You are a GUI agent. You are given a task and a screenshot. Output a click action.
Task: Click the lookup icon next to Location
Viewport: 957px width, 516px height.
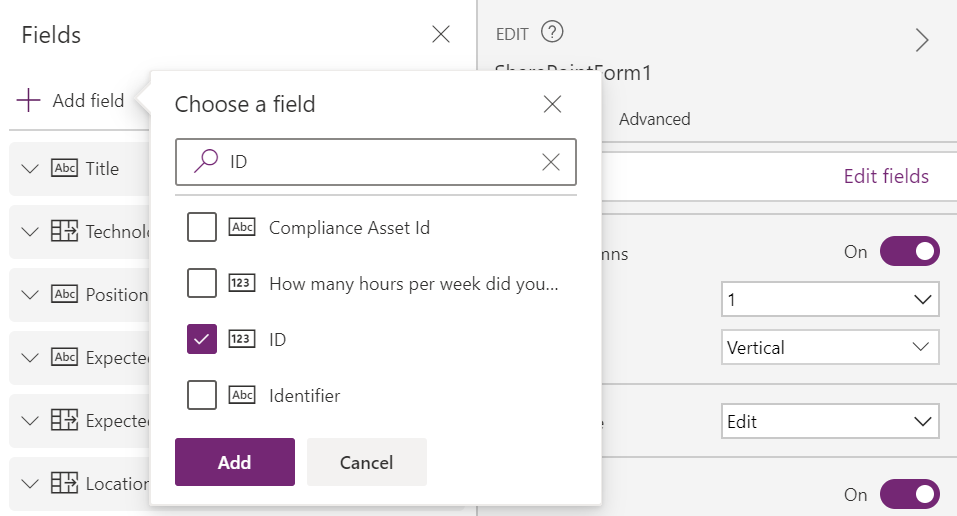pyautogui.click(x=65, y=483)
